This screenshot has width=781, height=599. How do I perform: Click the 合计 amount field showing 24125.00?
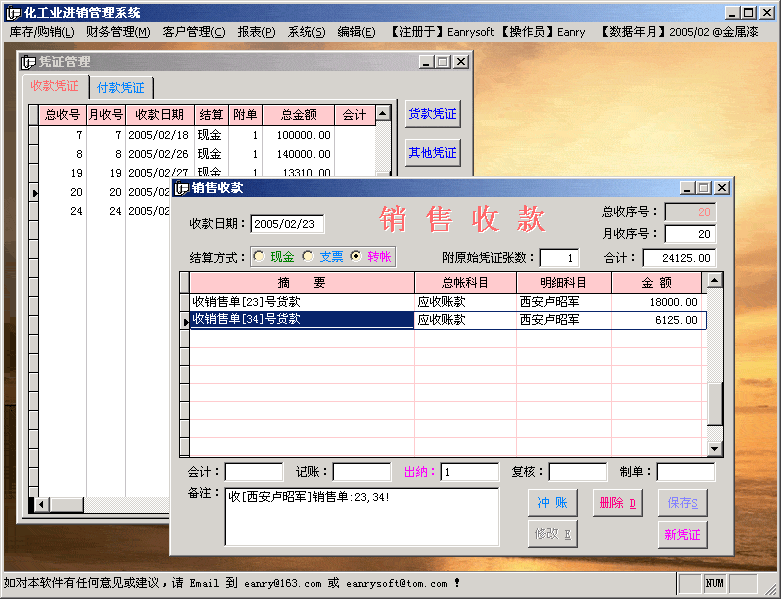pos(679,258)
